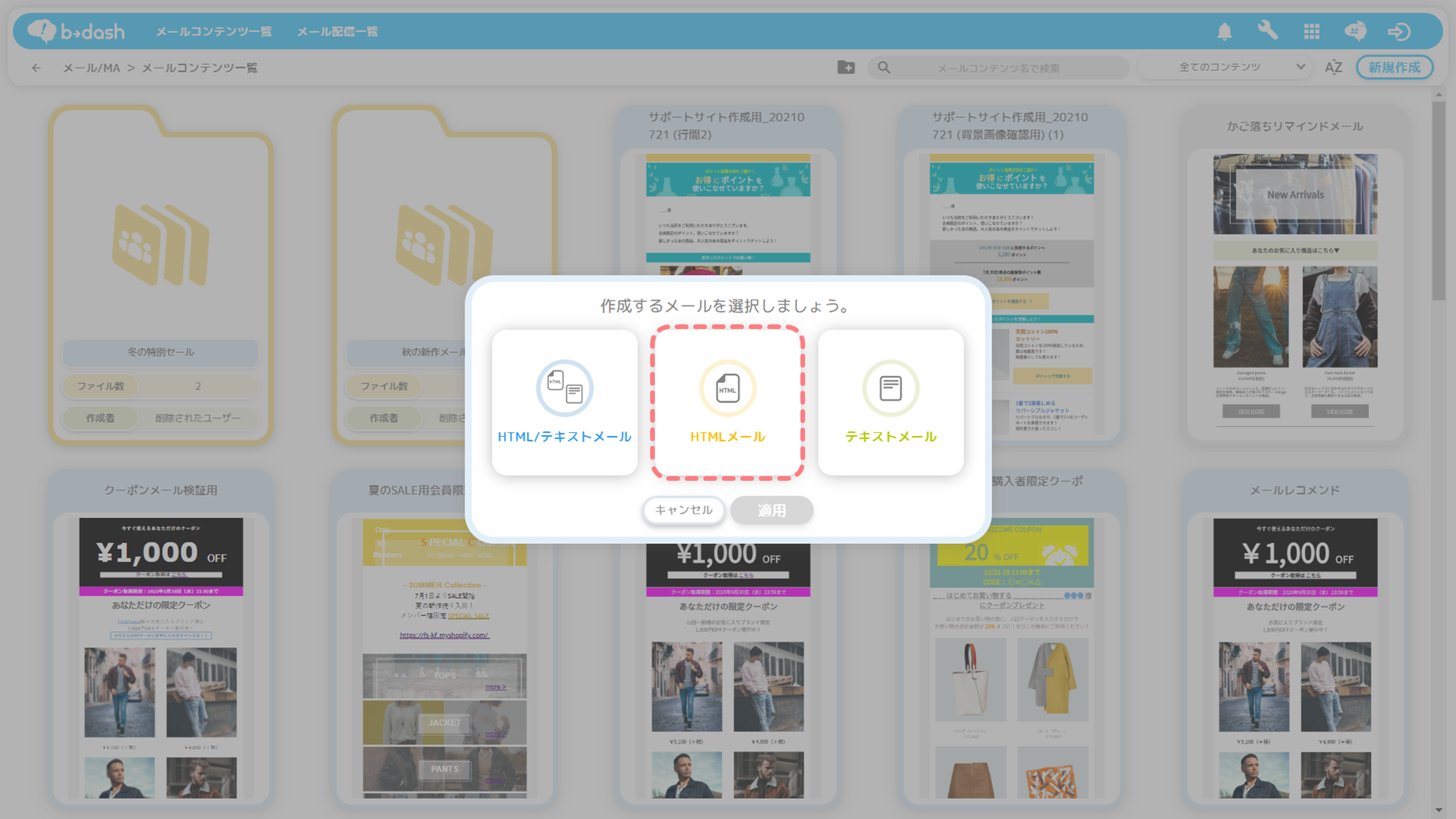The height and width of the screenshot is (819, 1456).
Task: Open the メールレコメンド thumbnail
Action: point(1295,659)
